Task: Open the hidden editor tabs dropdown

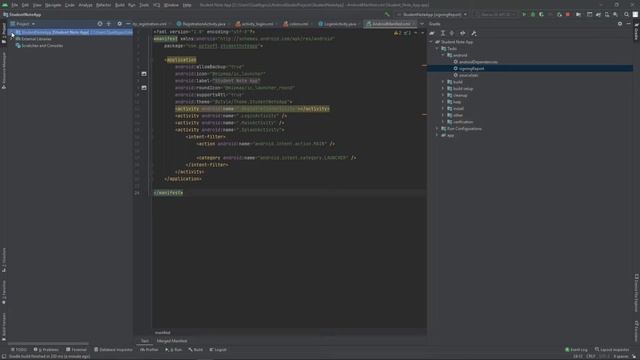Action: point(422,24)
